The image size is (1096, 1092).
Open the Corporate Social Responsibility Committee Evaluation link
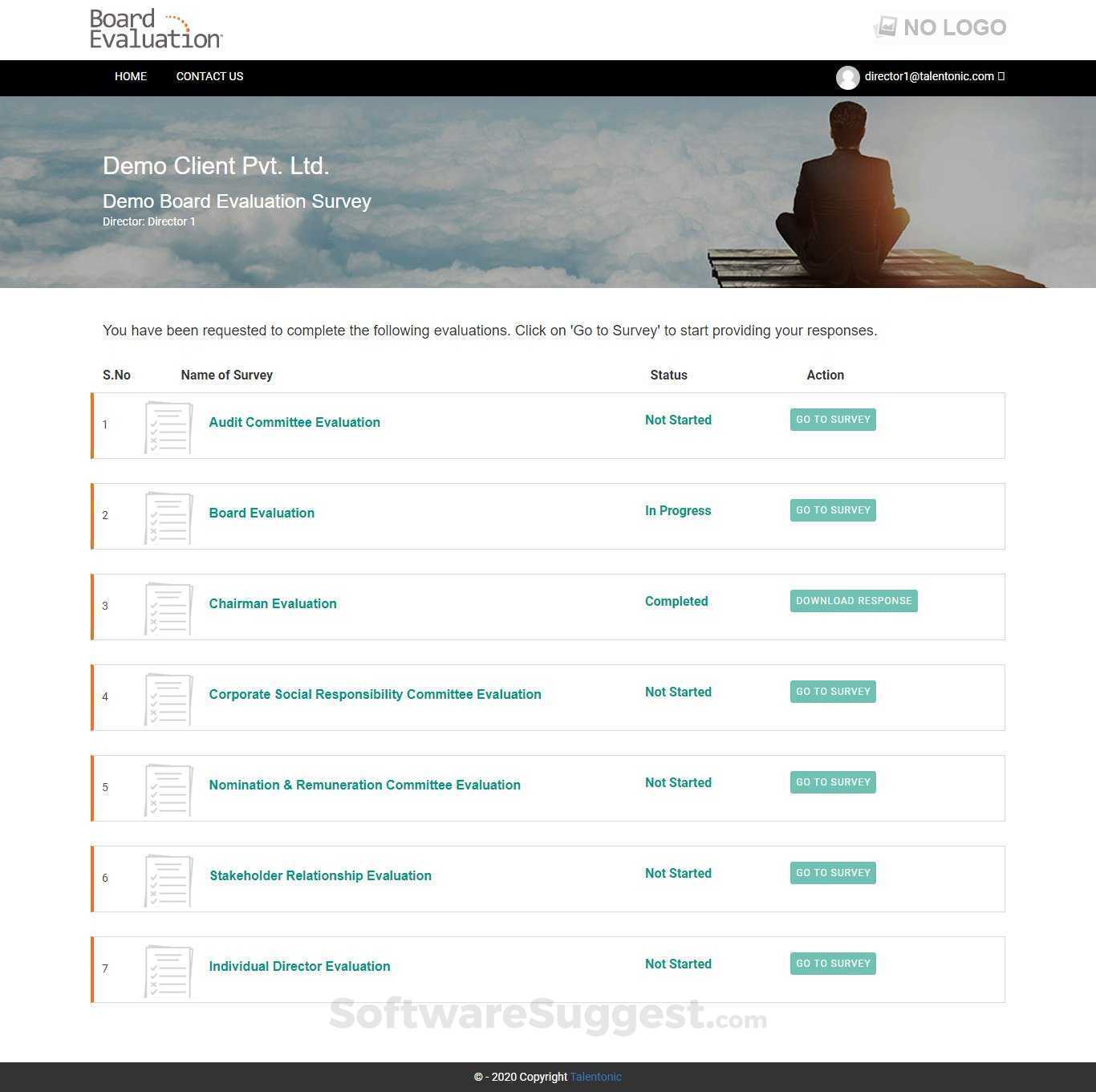pos(375,694)
